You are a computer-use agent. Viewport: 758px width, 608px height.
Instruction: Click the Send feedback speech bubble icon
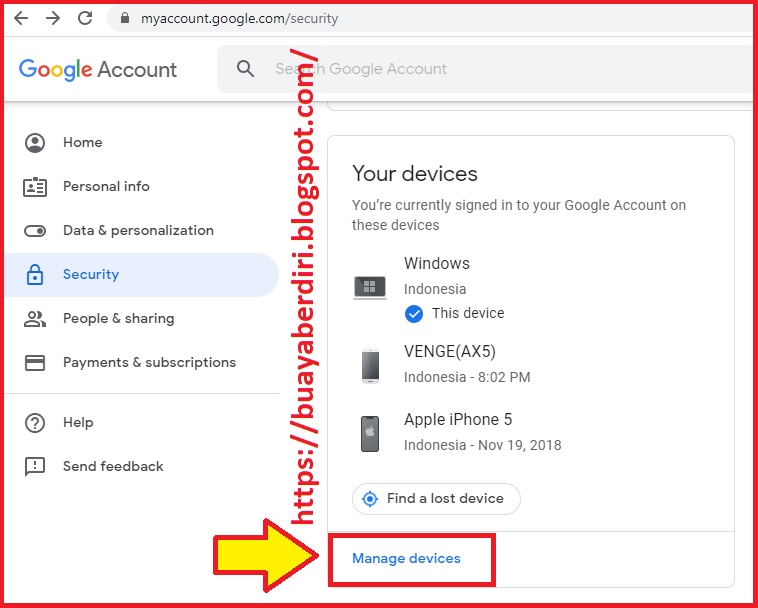pyautogui.click(x=35, y=467)
